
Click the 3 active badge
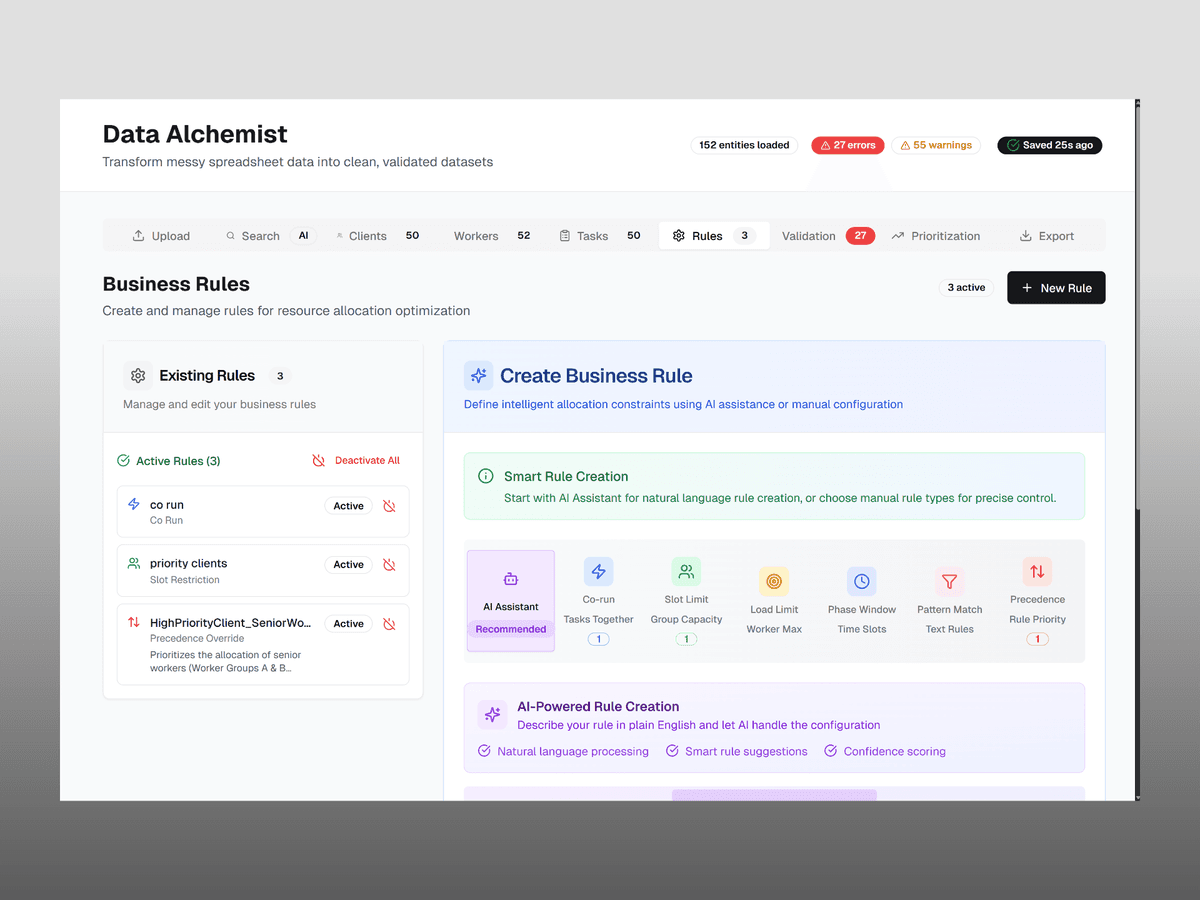point(967,288)
